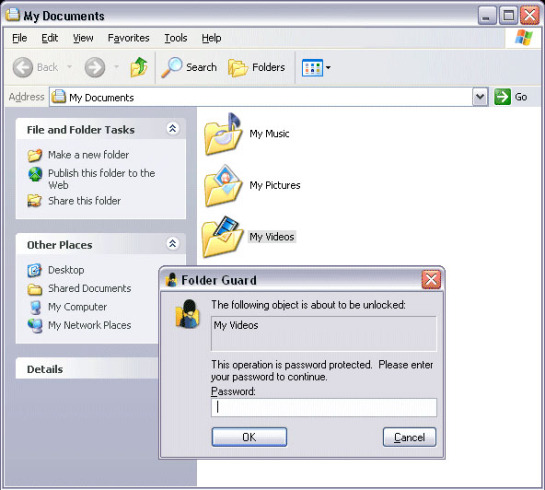Open My Computer link
Screen dimensions: 545x490
(x=78, y=307)
